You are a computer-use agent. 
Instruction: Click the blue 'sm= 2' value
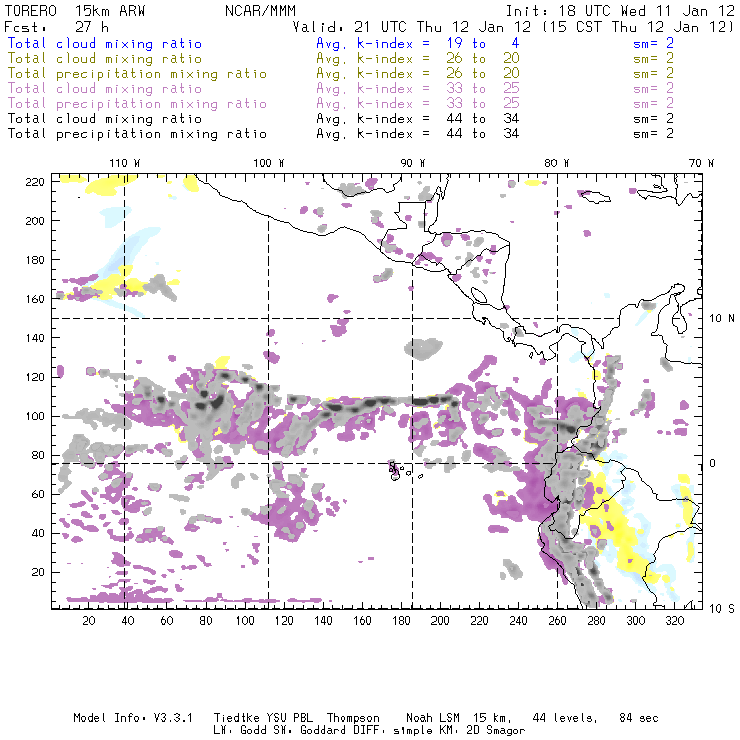653,43
